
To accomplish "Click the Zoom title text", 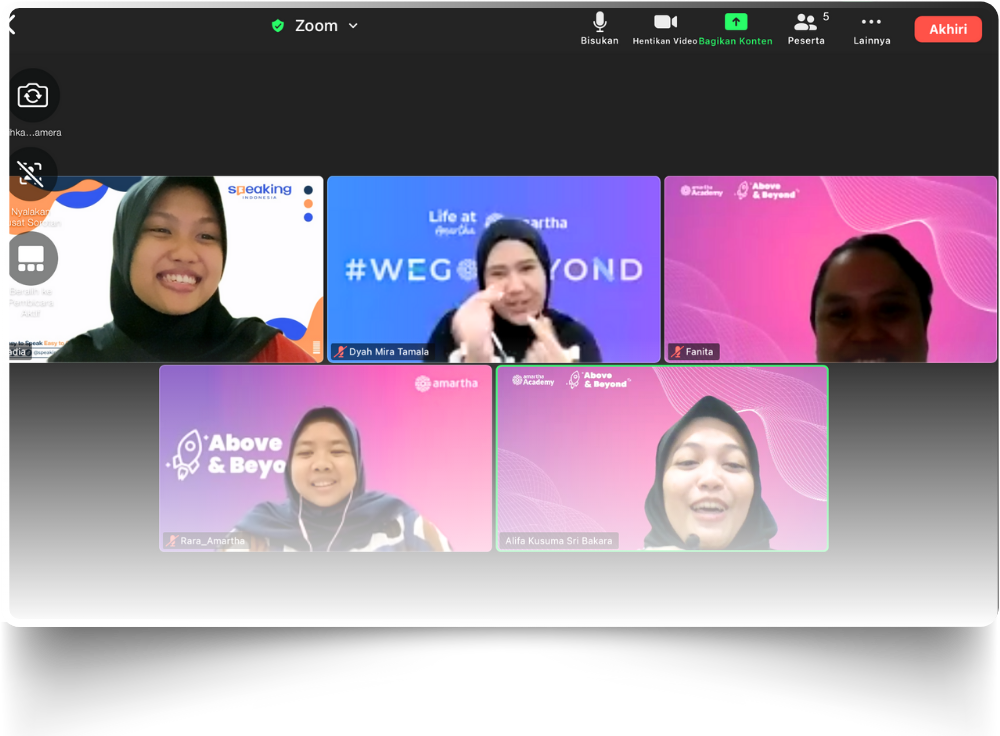I will (x=316, y=26).
